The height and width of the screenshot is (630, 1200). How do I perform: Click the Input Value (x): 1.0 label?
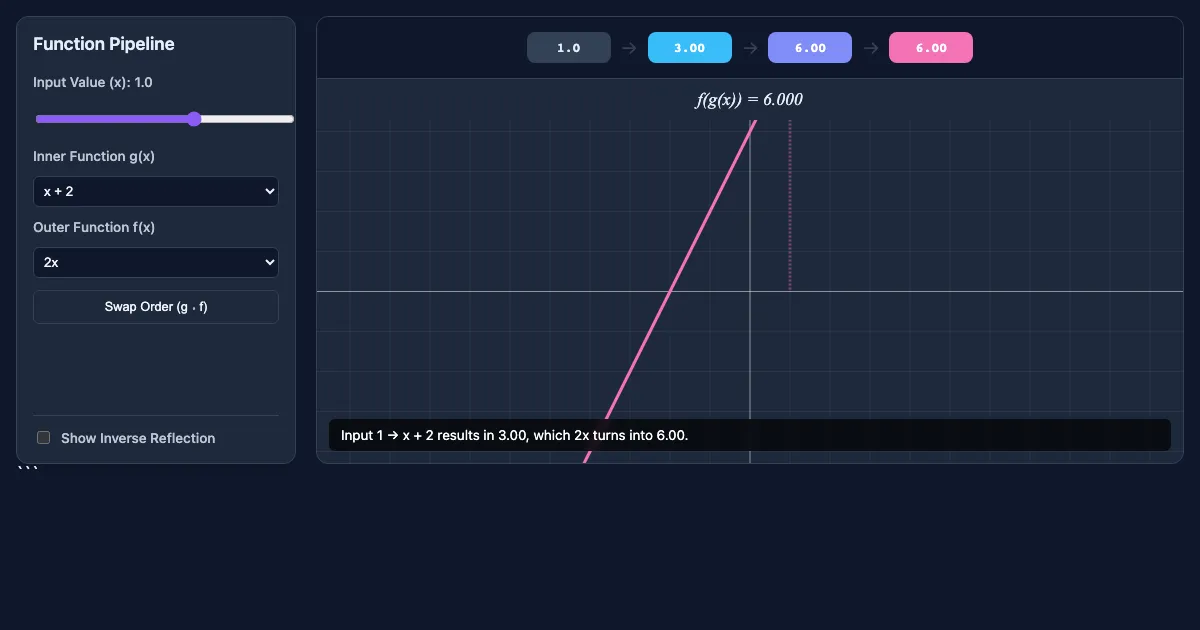[93, 82]
